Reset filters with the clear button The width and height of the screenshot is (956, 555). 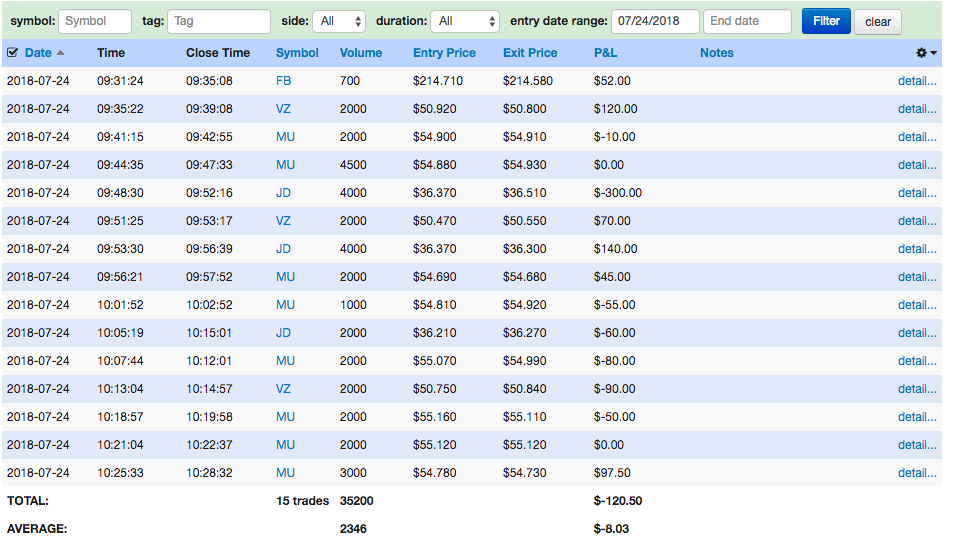click(x=877, y=22)
